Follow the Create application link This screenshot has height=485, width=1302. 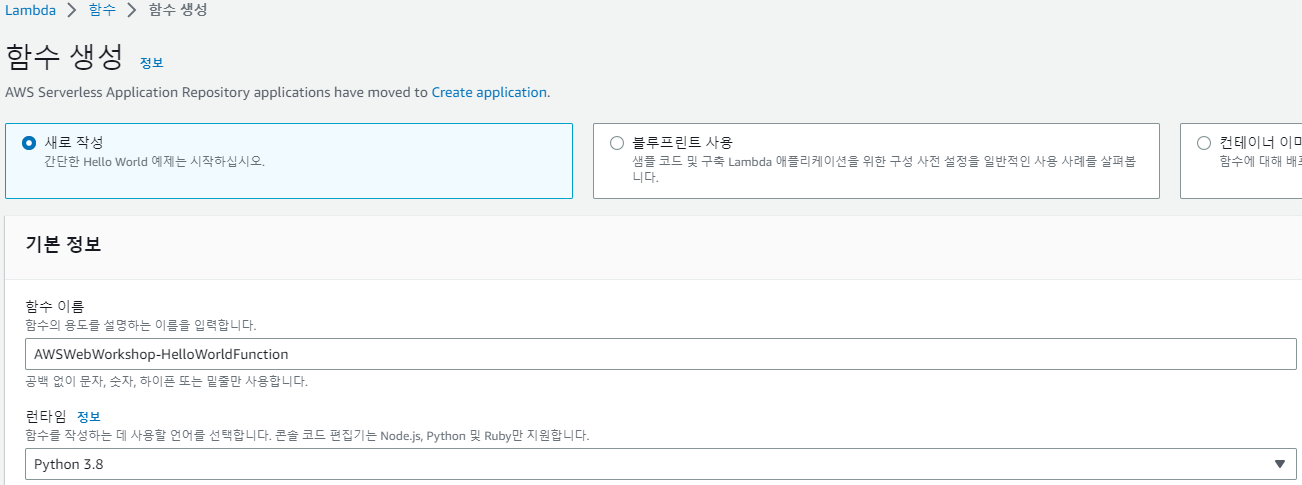(489, 92)
